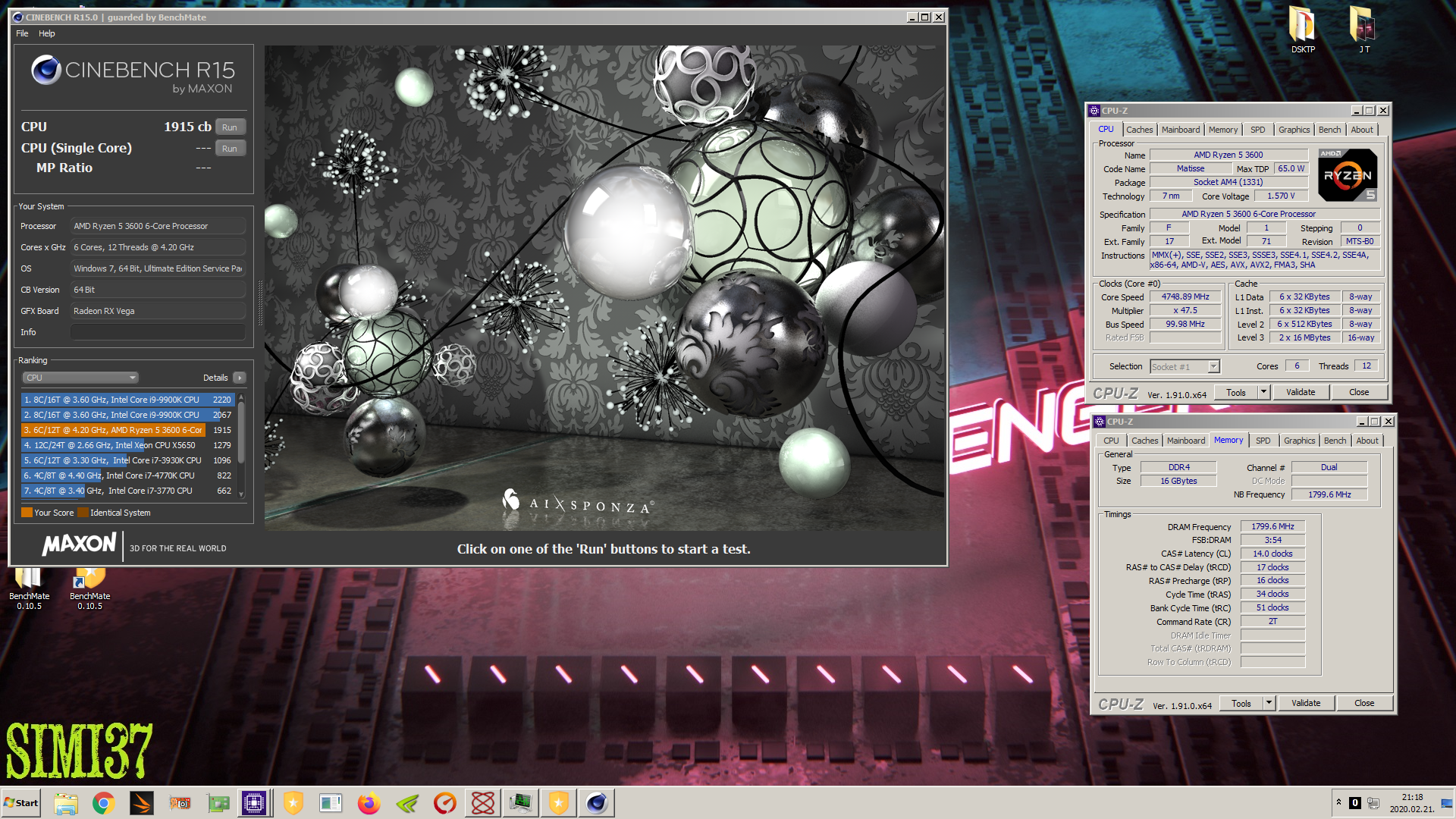Click the Core Speed value 4748.89 MHz
Viewport: 1456px width, 819px height.
tap(1185, 297)
